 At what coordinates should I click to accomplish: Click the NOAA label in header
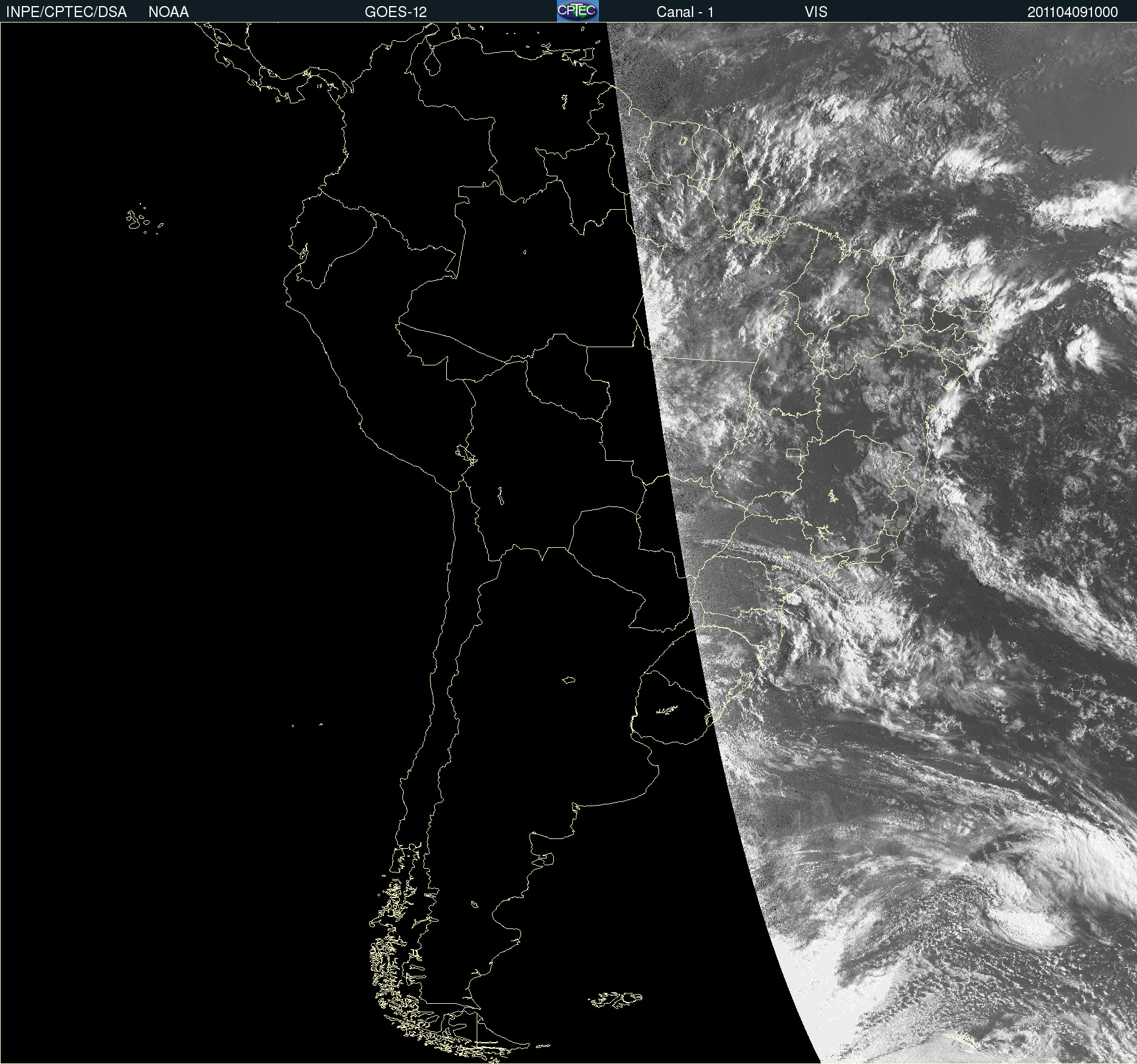pyautogui.click(x=168, y=12)
